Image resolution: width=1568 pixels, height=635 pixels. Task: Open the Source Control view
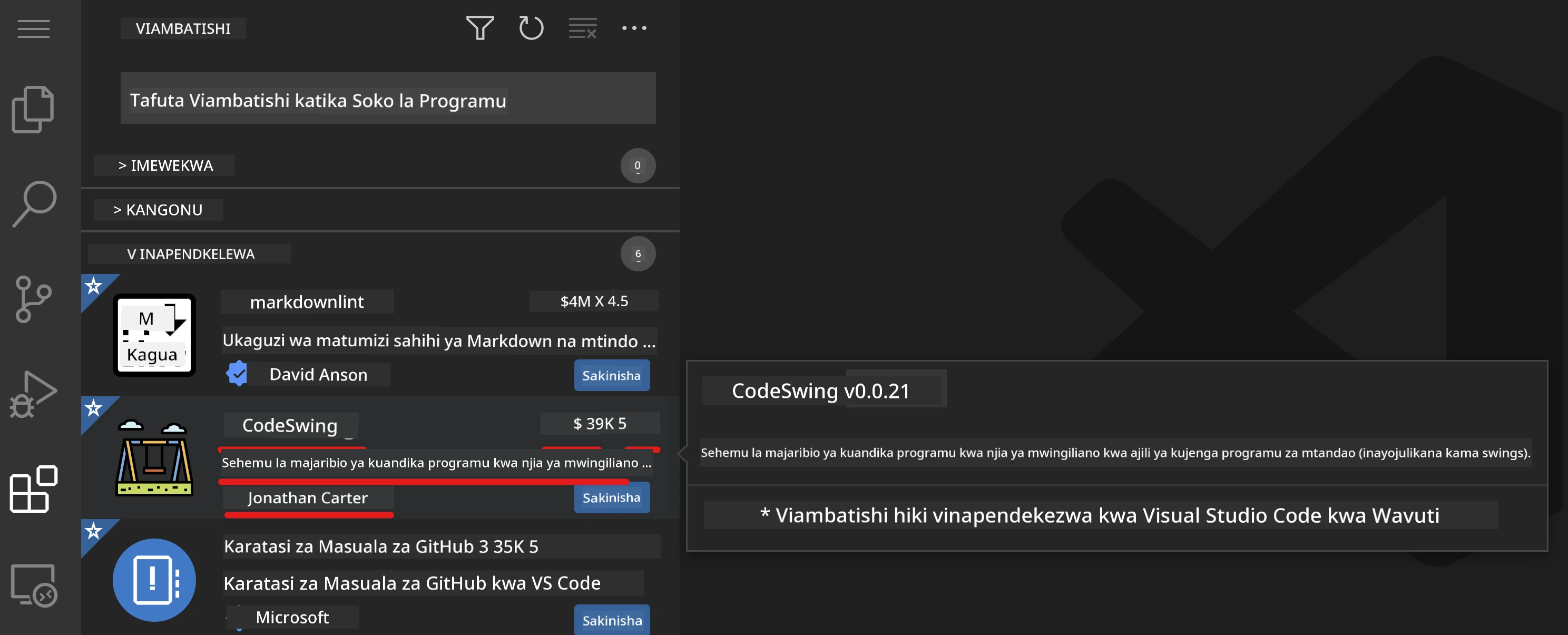tap(33, 299)
